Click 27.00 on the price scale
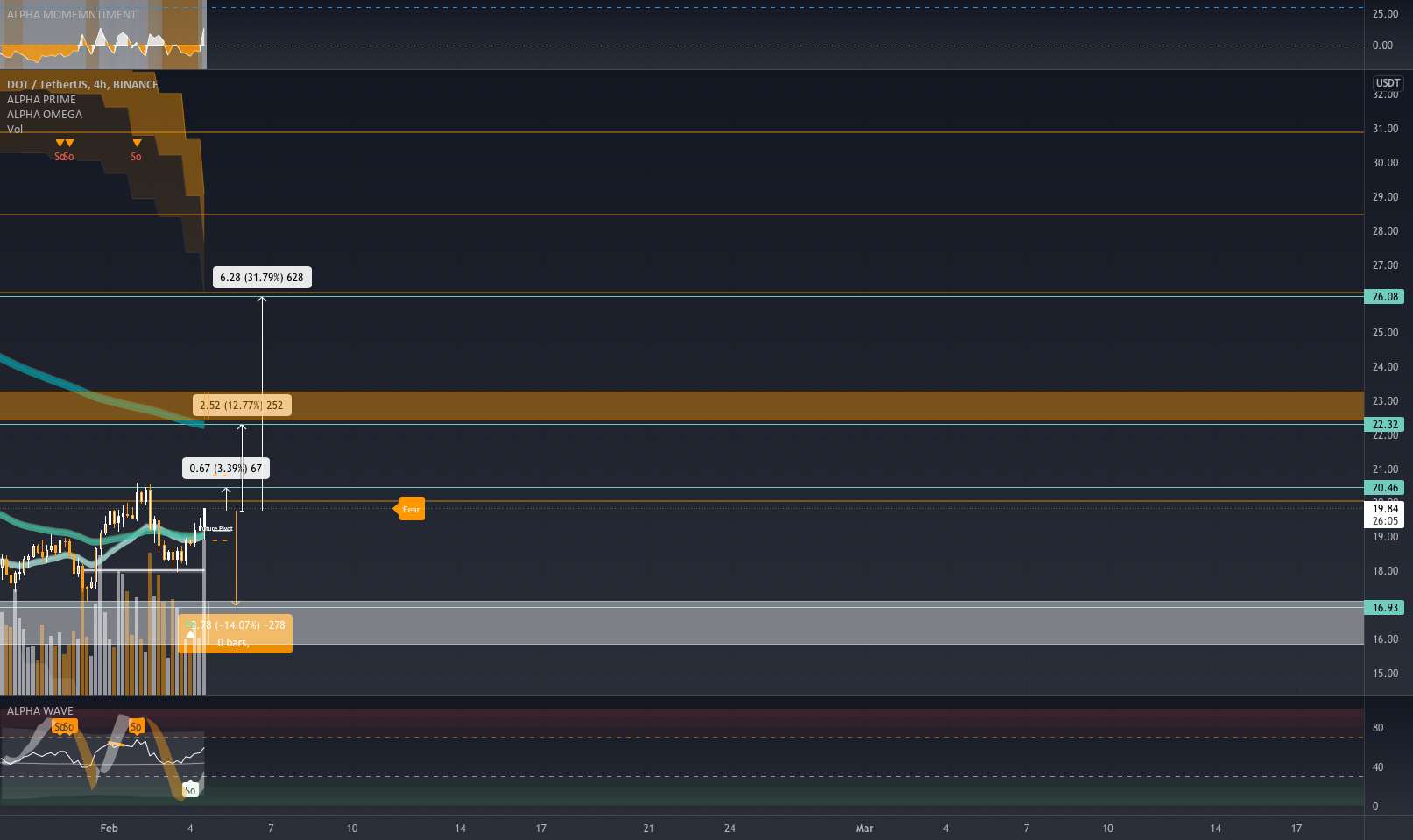 click(x=1385, y=265)
